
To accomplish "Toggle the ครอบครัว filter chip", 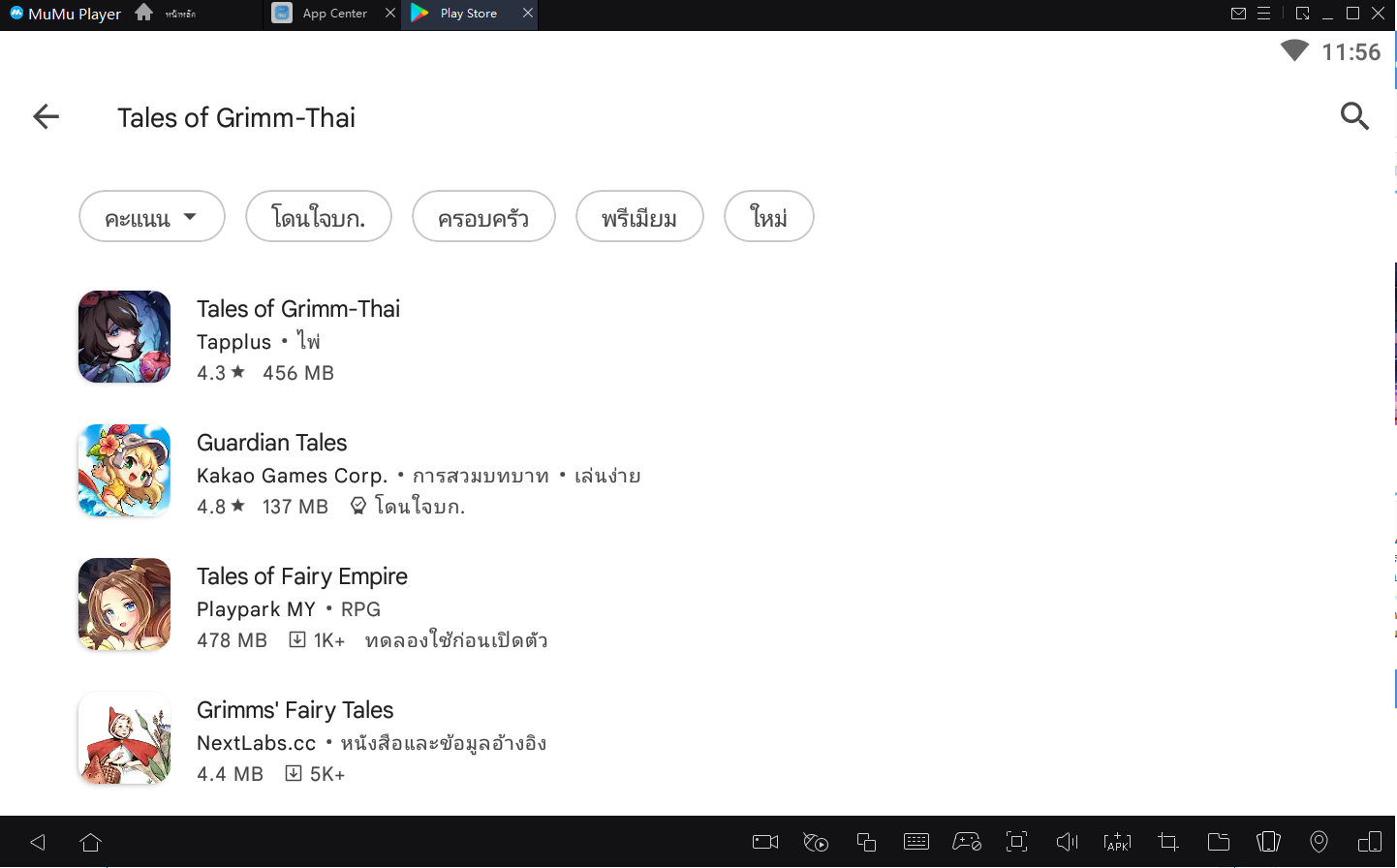I will 483,217.
